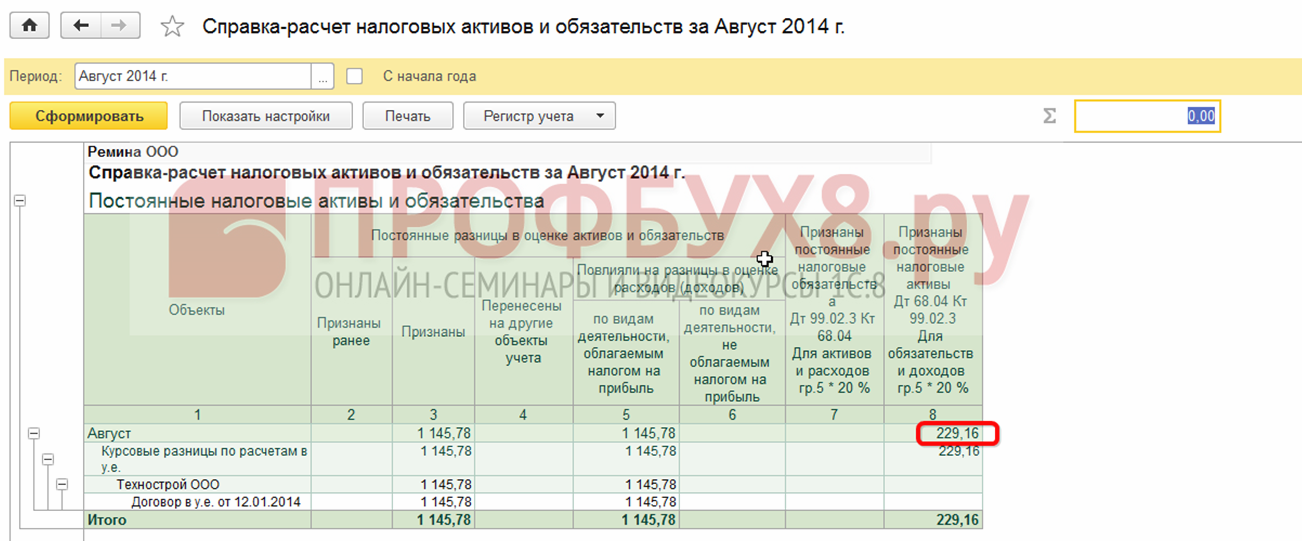Image resolution: width=1302 pixels, height=541 pixels.
Task: Open the 'Регистр учета' dropdown
Action: 539,116
